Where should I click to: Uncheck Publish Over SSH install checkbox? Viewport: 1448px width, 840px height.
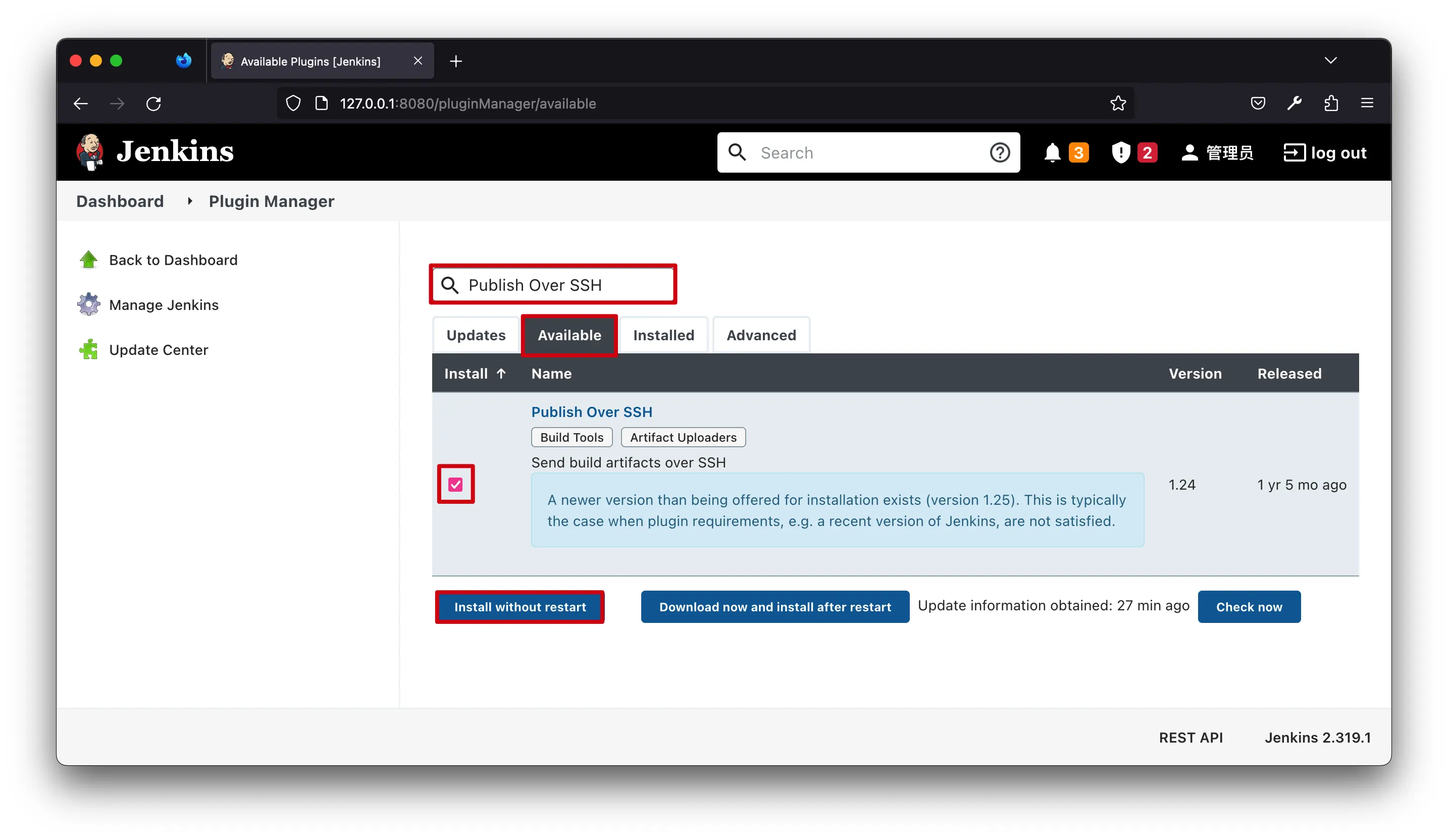pyautogui.click(x=456, y=484)
